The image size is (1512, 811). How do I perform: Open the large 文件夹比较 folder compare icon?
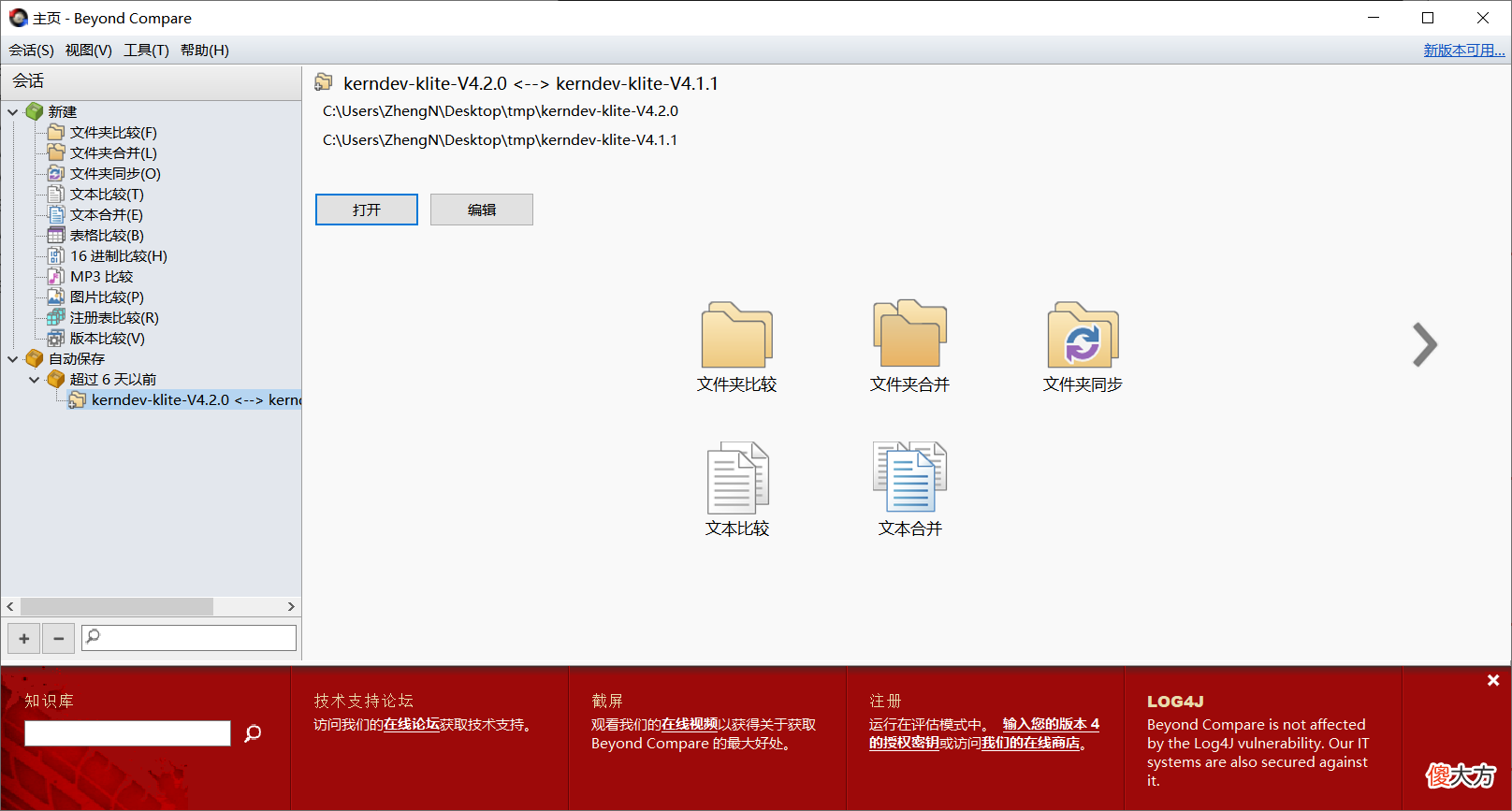(x=737, y=335)
